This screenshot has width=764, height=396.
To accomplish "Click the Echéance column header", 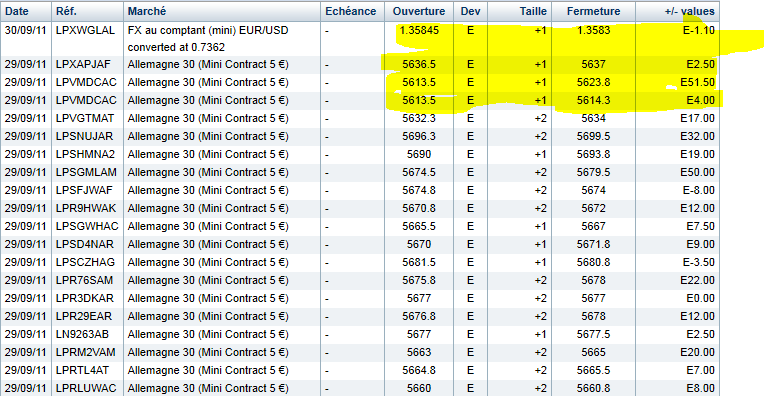I will tap(351, 11).
